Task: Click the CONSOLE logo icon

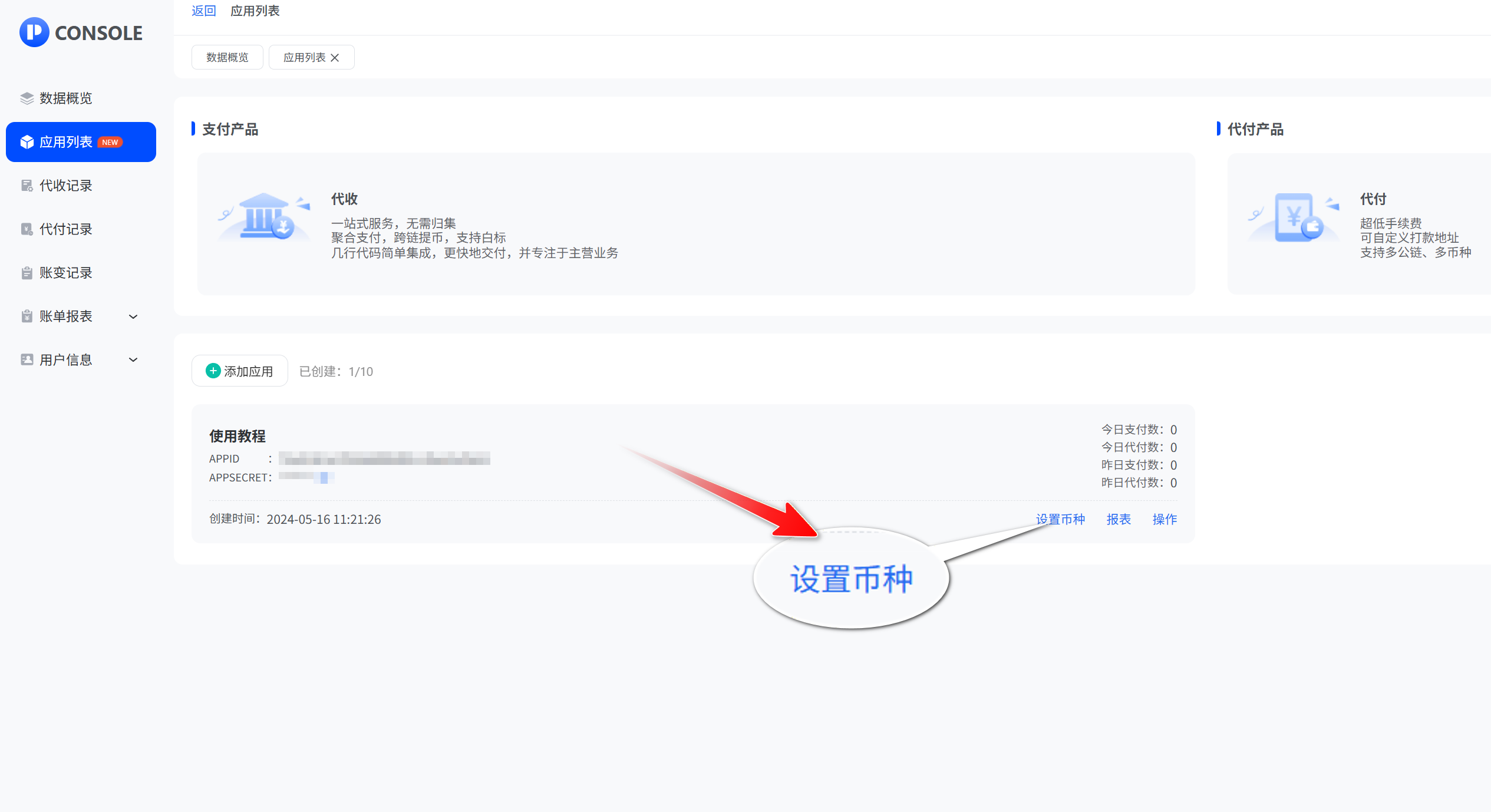Action: pos(34,32)
